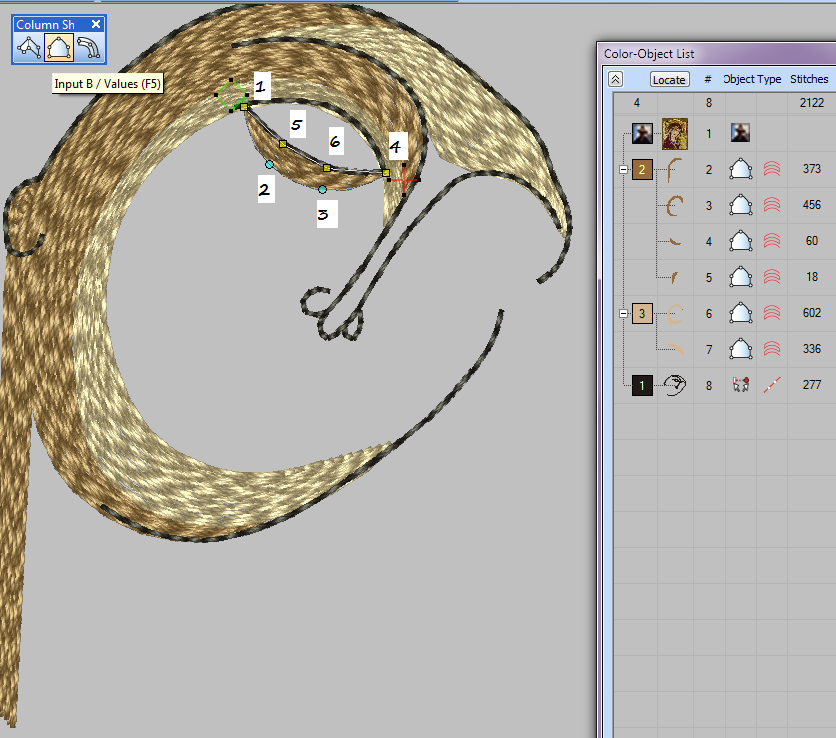Select the Input A column tool
The width and height of the screenshot is (836, 738).
tap(28, 48)
